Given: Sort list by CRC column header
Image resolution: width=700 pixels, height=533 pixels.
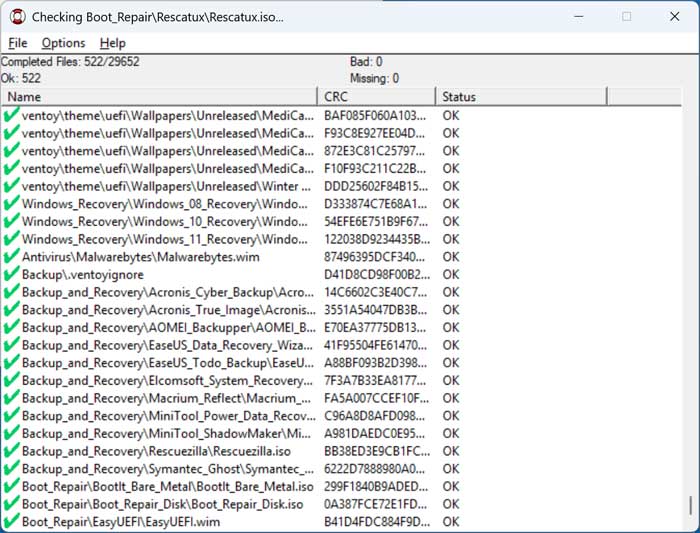Looking at the screenshot, I should [x=376, y=97].
